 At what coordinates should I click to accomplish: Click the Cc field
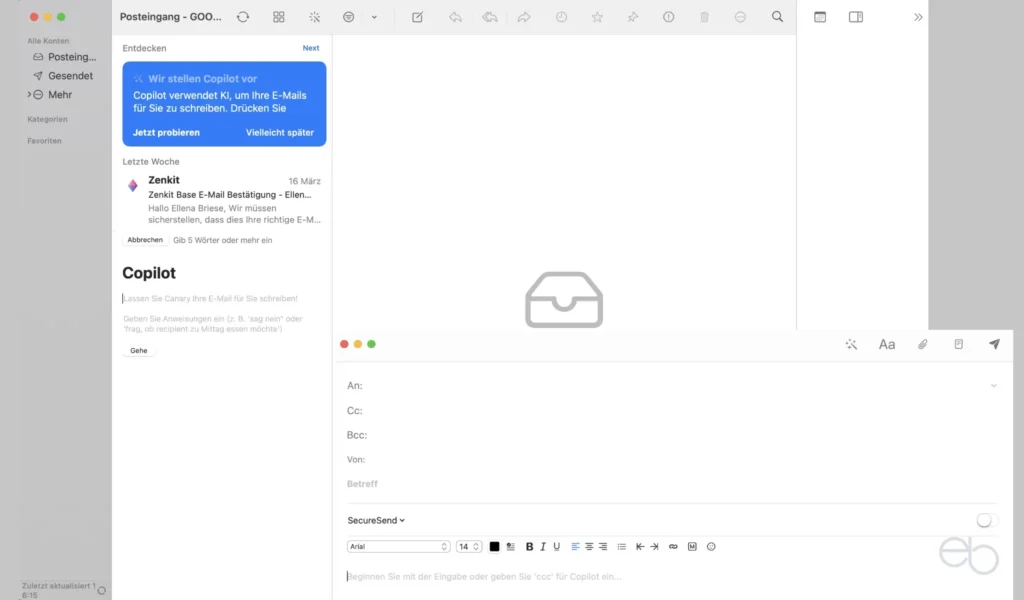[673, 411]
